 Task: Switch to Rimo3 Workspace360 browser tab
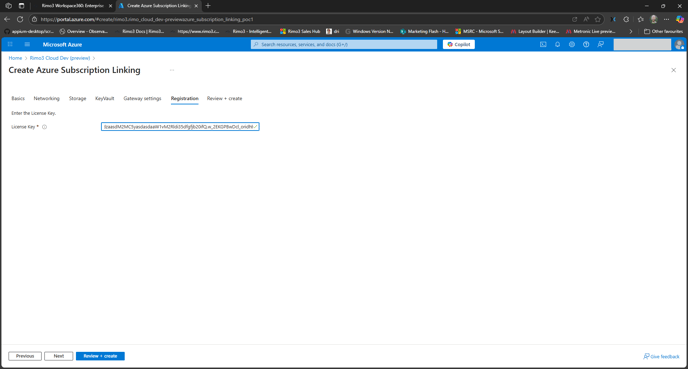coord(72,6)
